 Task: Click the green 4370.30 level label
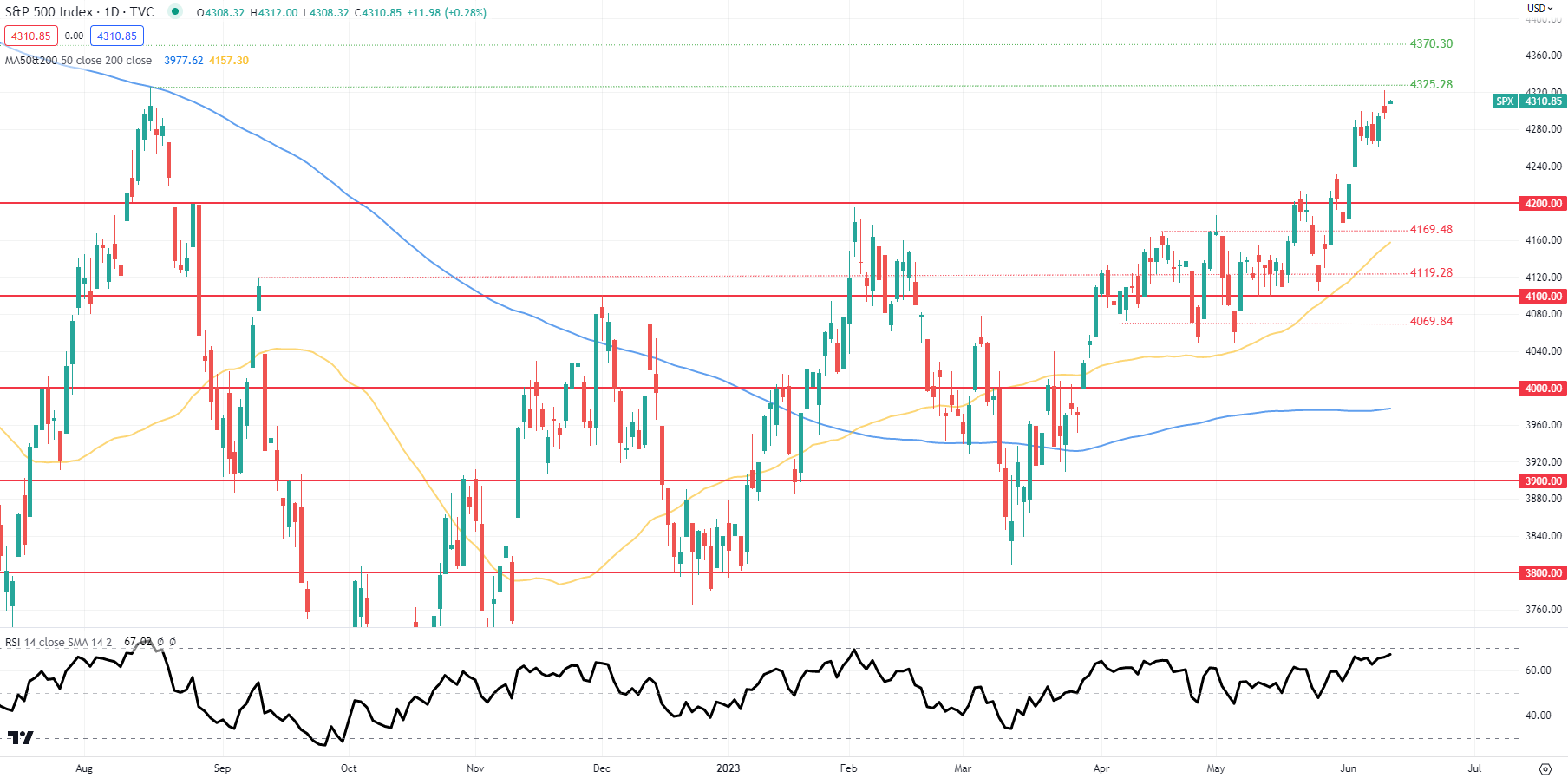pyautogui.click(x=1431, y=43)
